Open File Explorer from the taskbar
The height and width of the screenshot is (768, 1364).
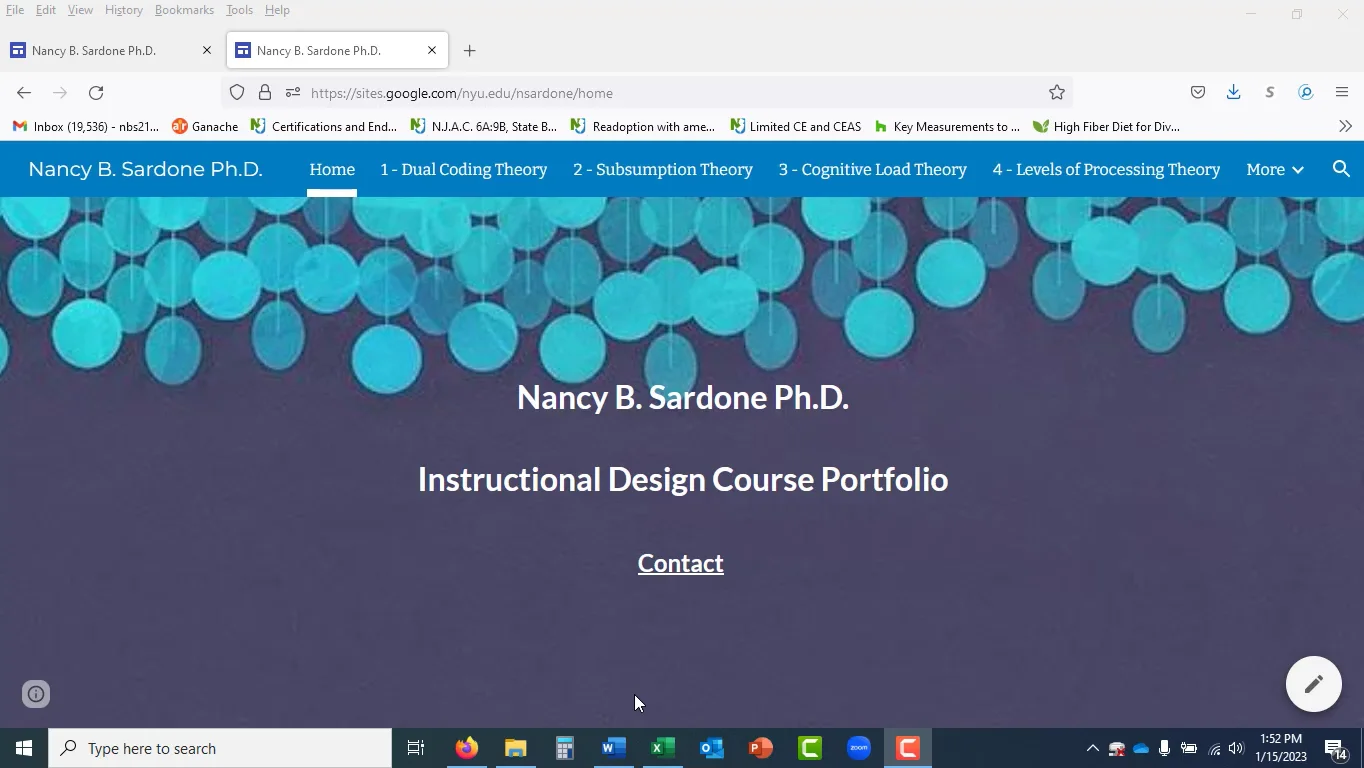[x=516, y=748]
